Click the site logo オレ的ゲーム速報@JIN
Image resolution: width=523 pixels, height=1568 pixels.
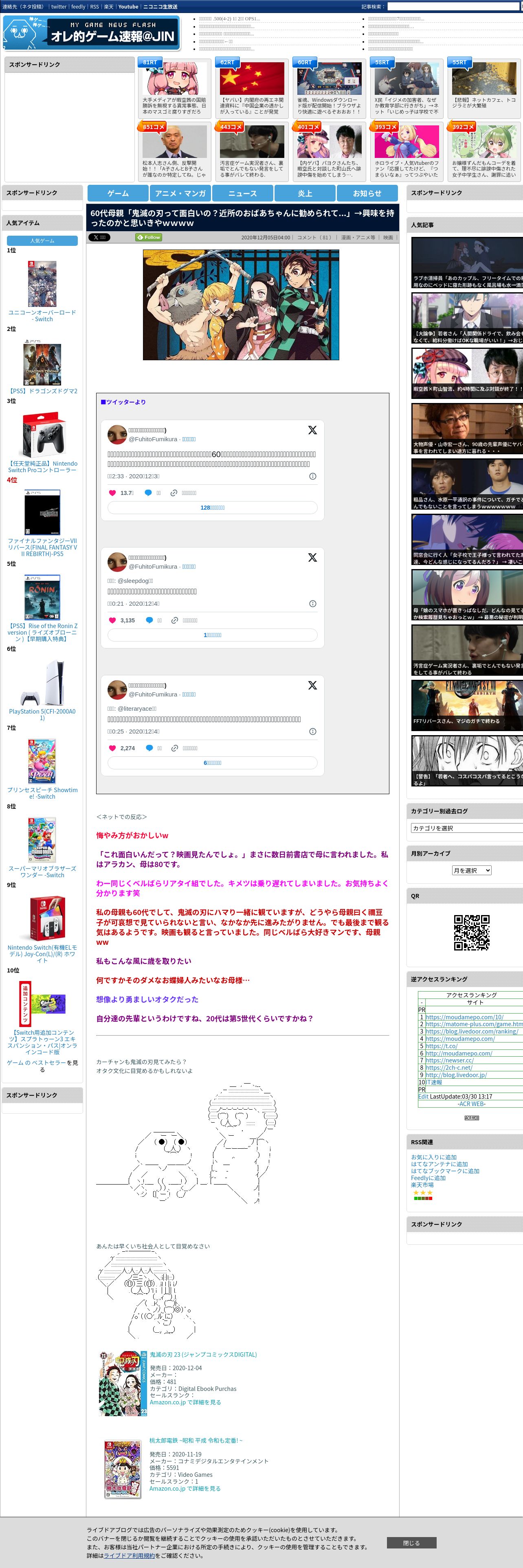91,32
